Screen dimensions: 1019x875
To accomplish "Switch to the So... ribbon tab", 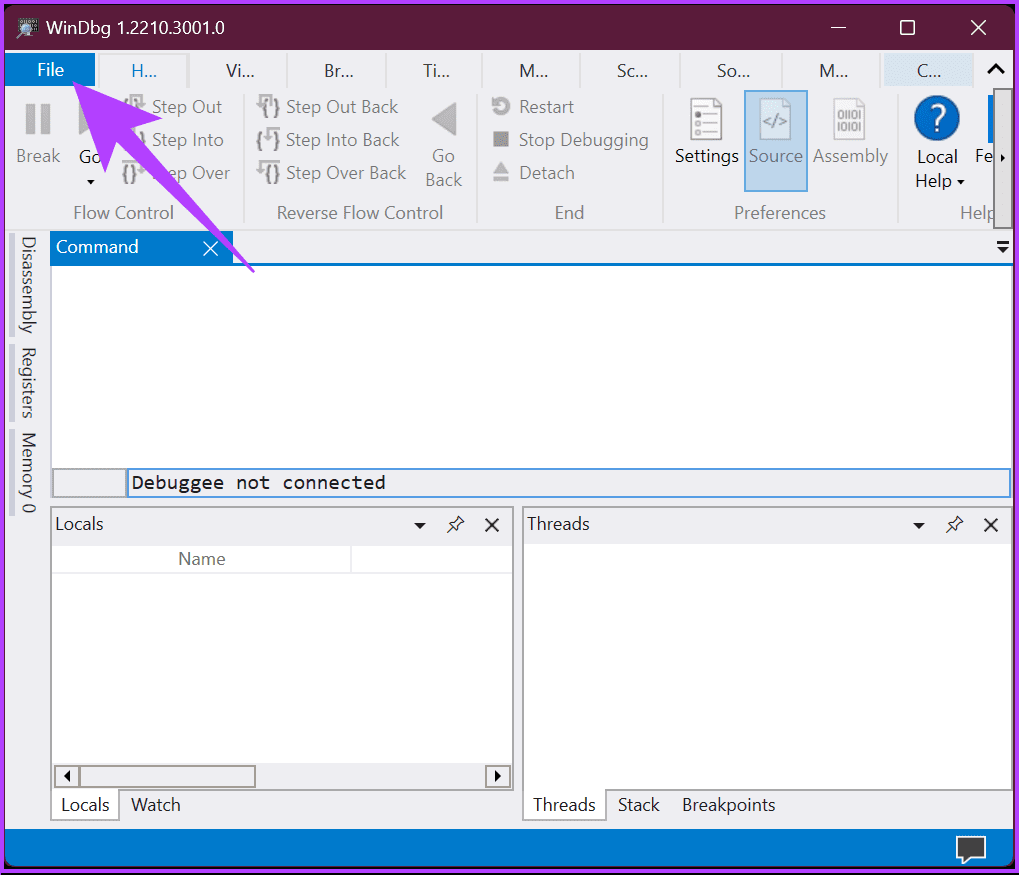I will point(733,70).
